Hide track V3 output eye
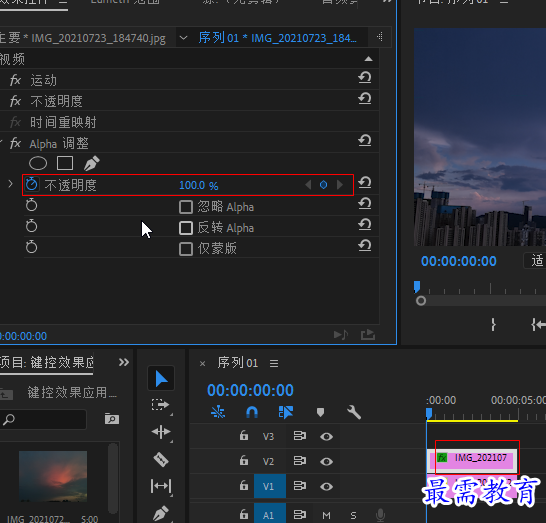This screenshot has width=546, height=523. click(326, 436)
